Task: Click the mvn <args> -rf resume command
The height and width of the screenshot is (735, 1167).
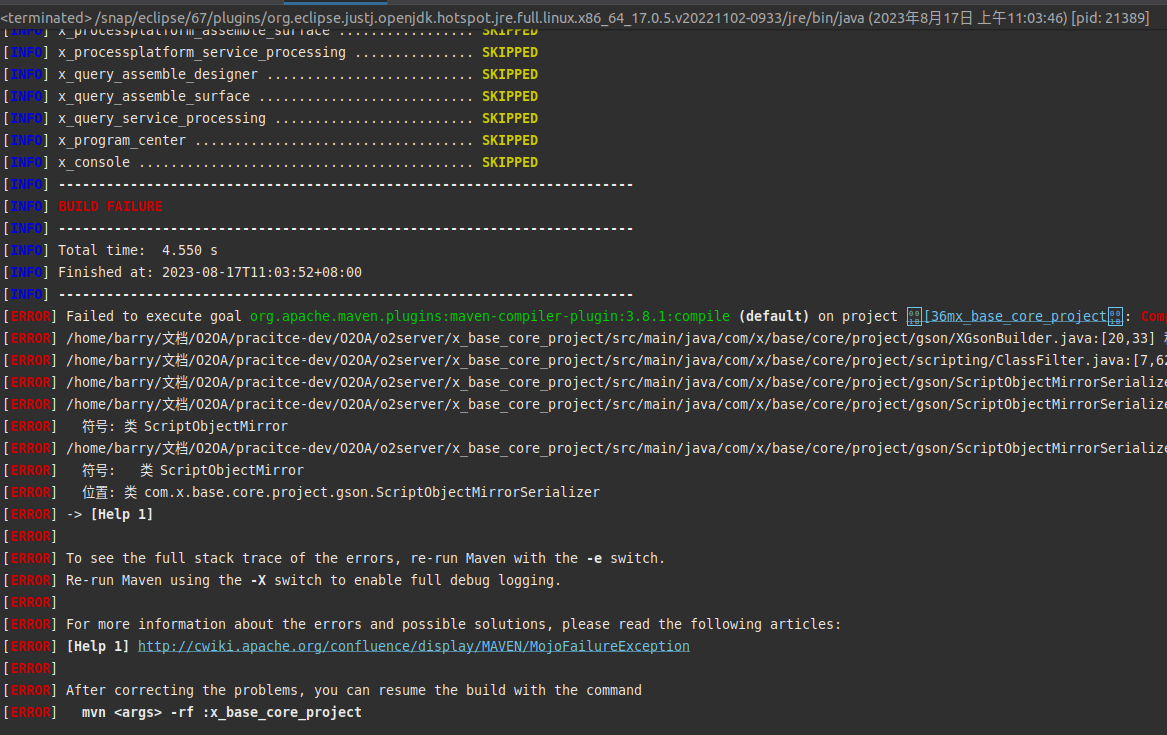Action: pyautogui.click(x=221, y=712)
